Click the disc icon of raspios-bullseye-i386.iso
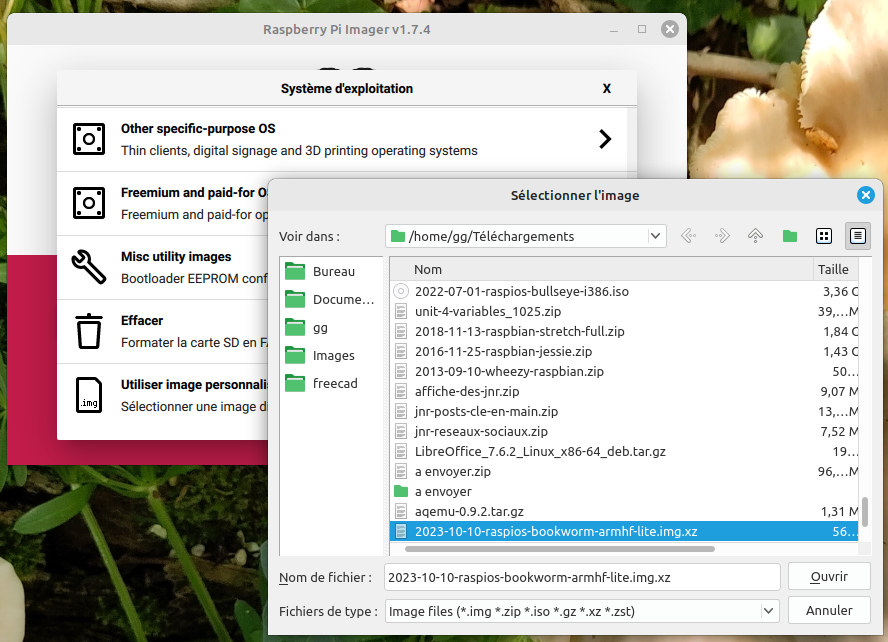 pos(401,292)
